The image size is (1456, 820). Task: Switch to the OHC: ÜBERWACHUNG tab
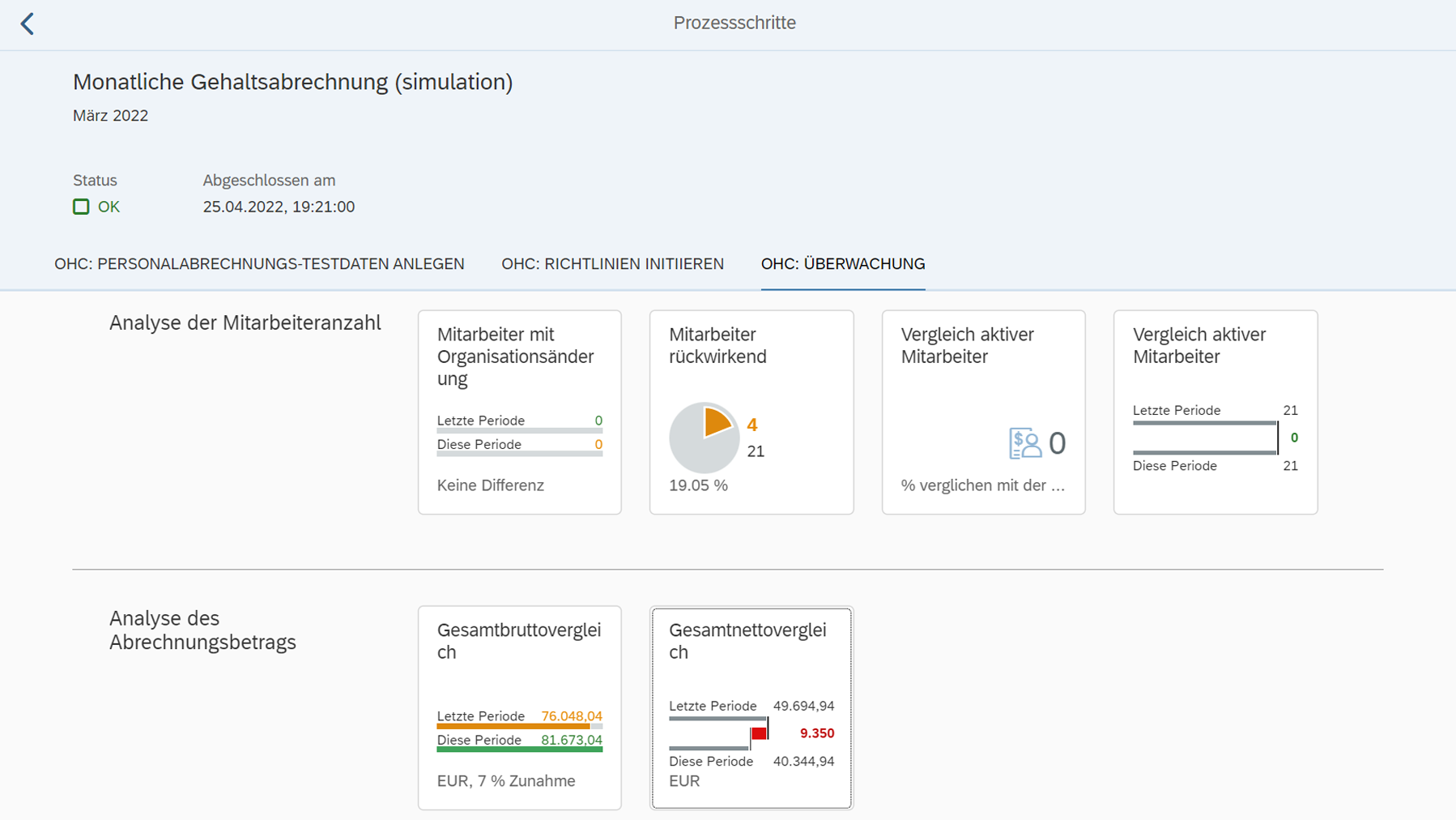pos(842,263)
